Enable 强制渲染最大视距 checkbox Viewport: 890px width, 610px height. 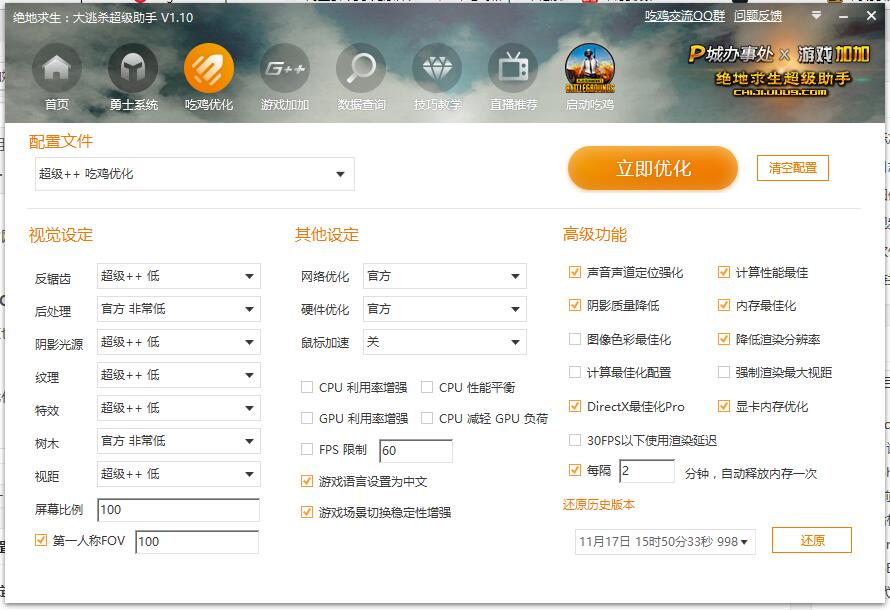[724, 372]
